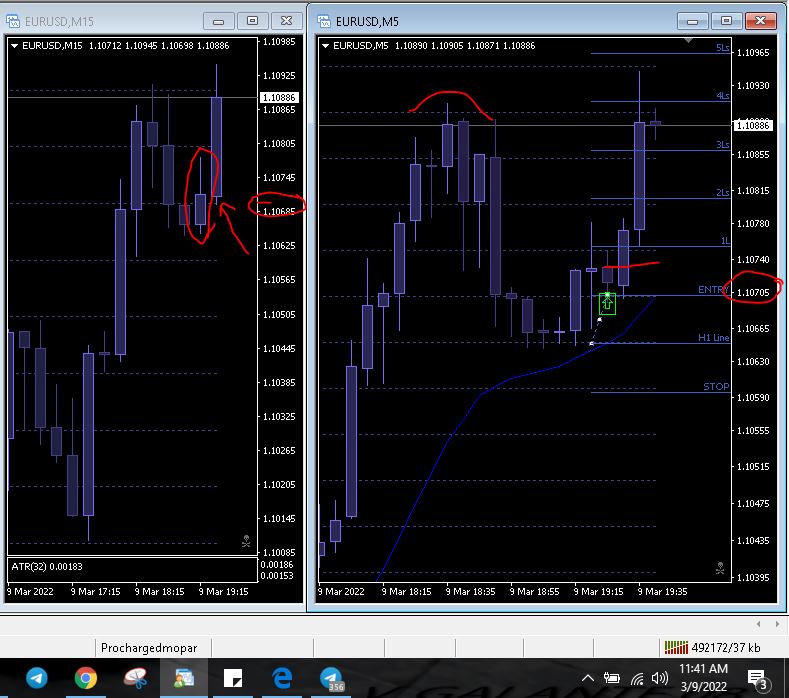Click 1.10085 on M15 price scale
Viewport: 789px width, 698px height.
click(279, 553)
